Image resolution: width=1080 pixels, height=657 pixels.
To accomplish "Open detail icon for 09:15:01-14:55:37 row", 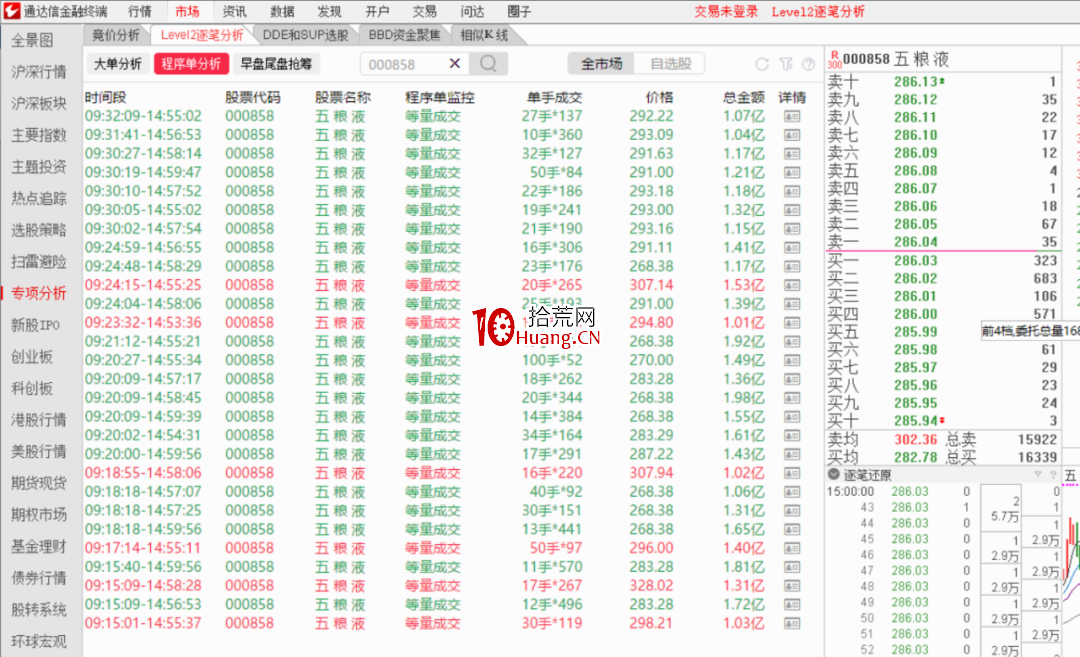I will (x=792, y=623).
